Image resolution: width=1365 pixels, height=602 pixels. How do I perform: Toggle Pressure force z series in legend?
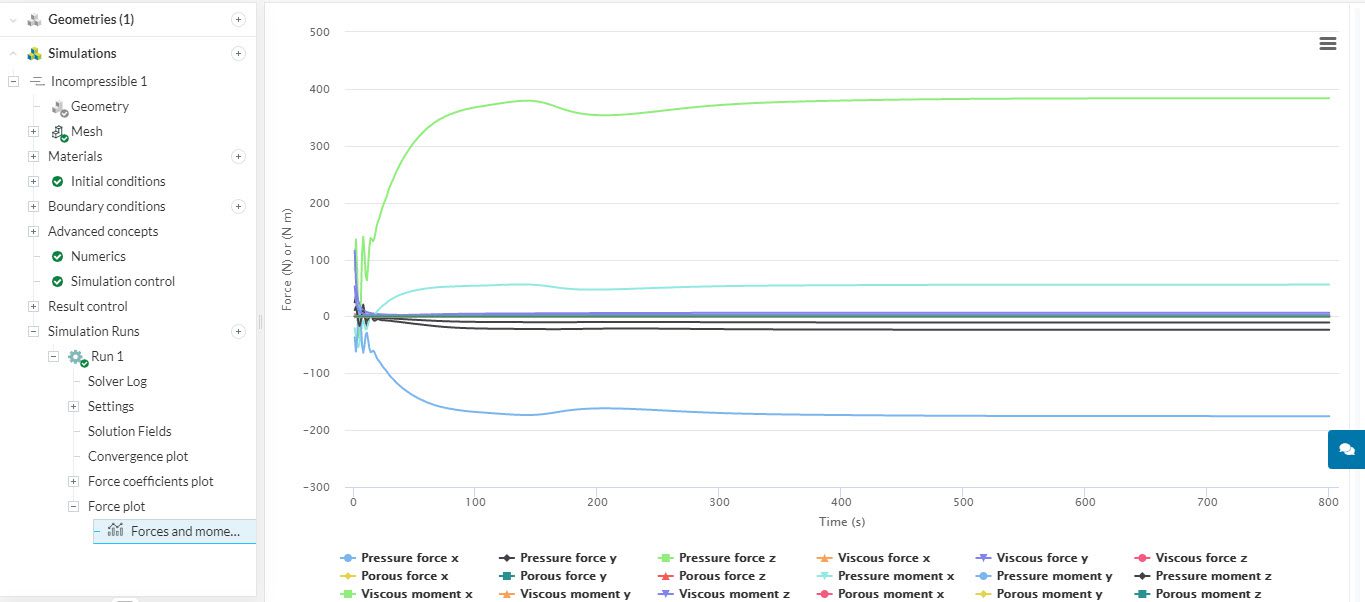pos(726,558)
